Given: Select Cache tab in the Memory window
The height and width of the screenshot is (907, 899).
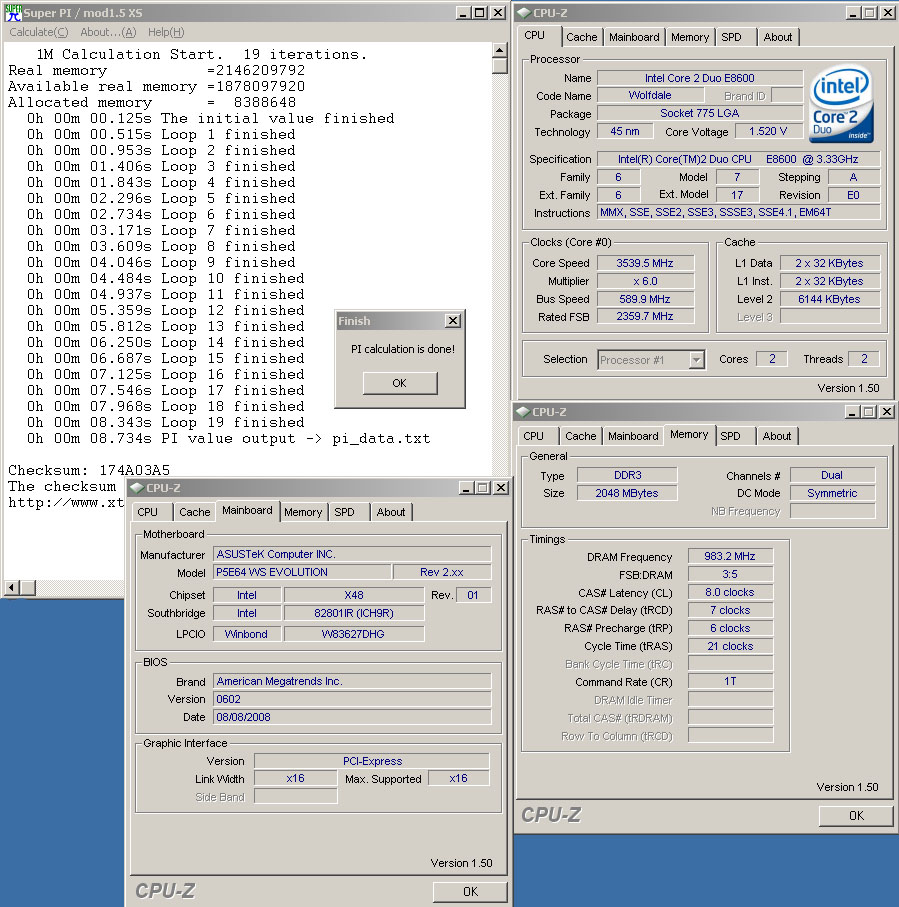Looking at the screenshot, I should click(580, 436).
